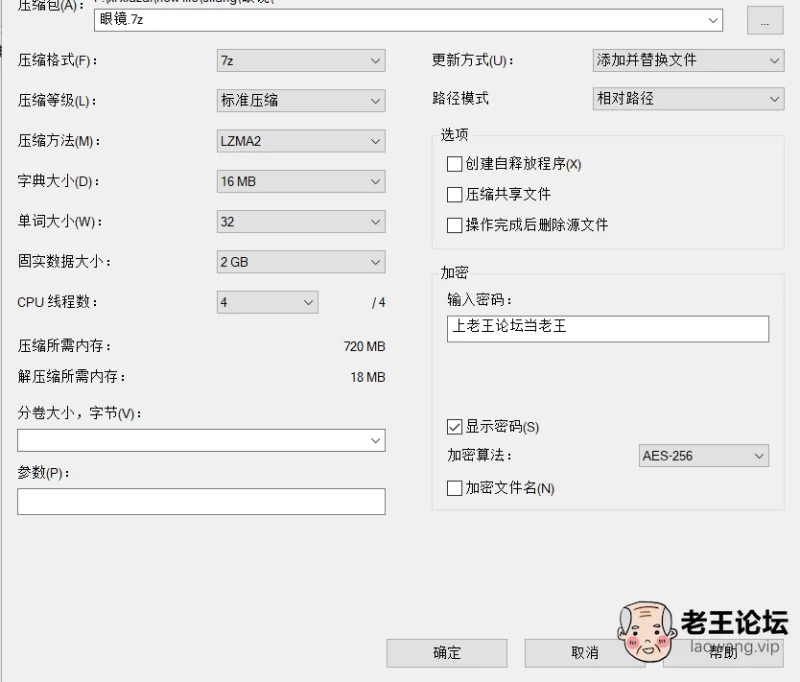Open the 分卷大小 combo box
Screen dimensions: 800x682
pyautogui.click(x=201, y=440)
